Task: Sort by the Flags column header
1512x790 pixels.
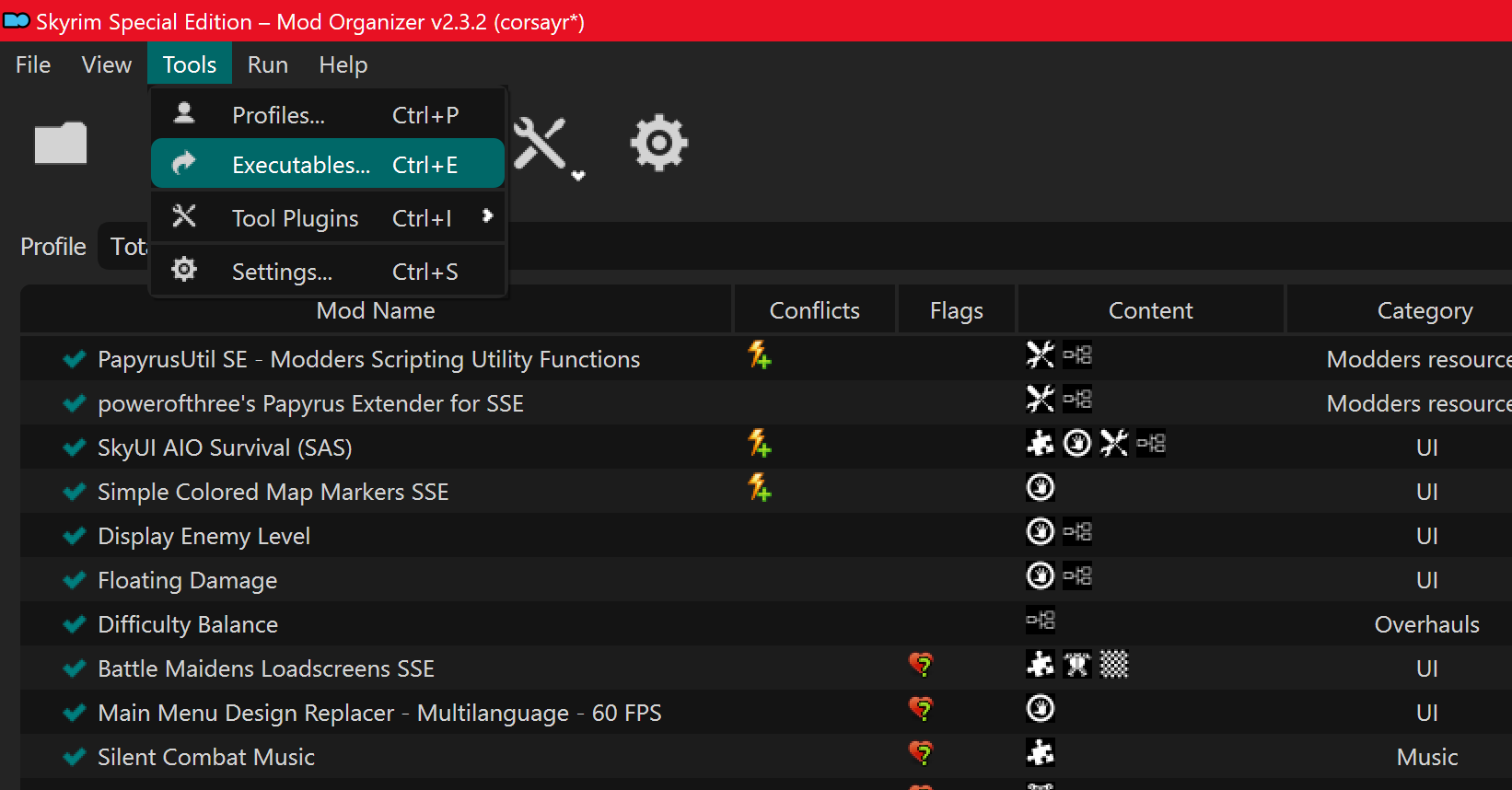Action: point(957,310)
